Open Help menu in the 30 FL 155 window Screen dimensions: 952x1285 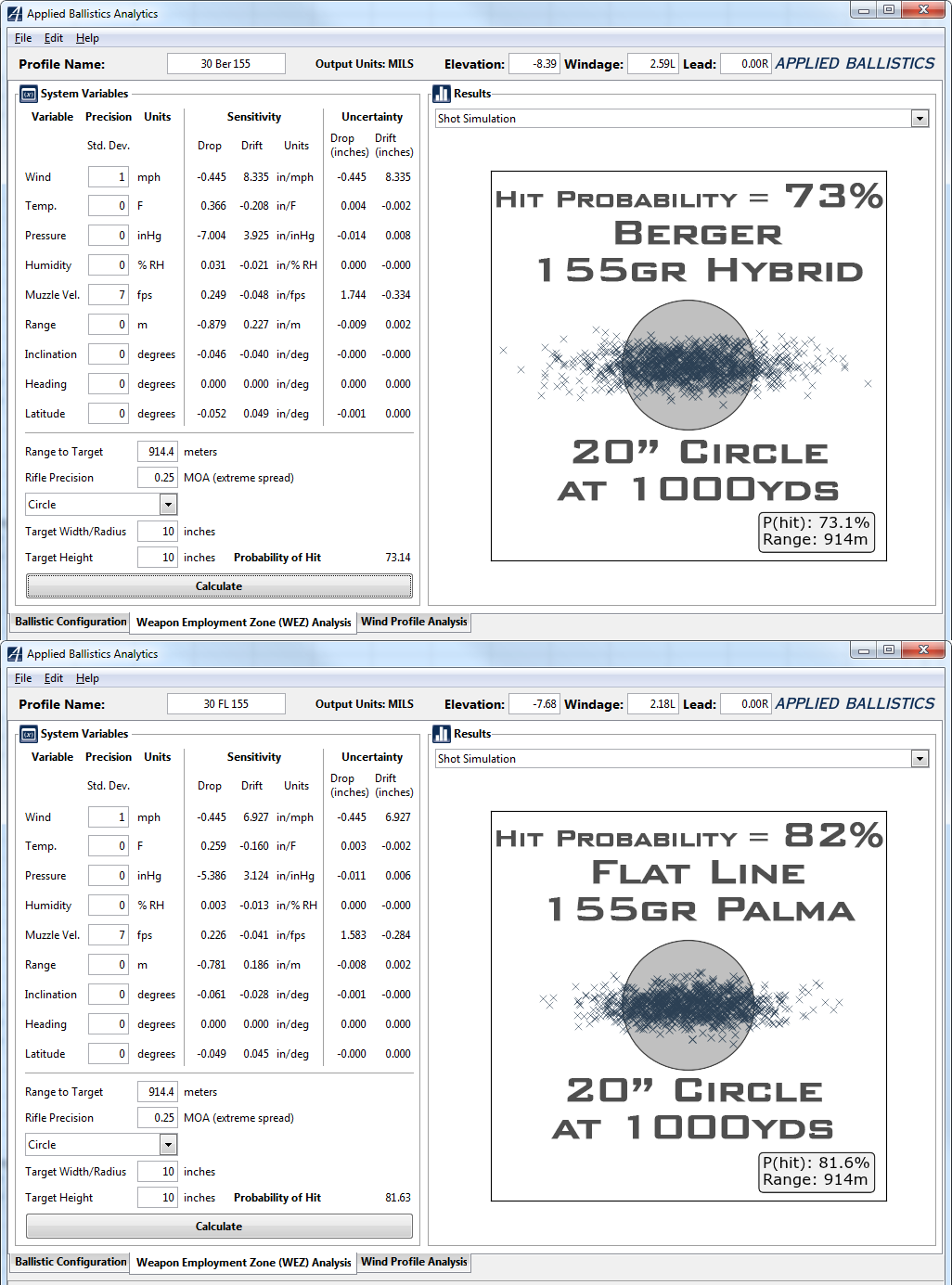click(87, 678)
